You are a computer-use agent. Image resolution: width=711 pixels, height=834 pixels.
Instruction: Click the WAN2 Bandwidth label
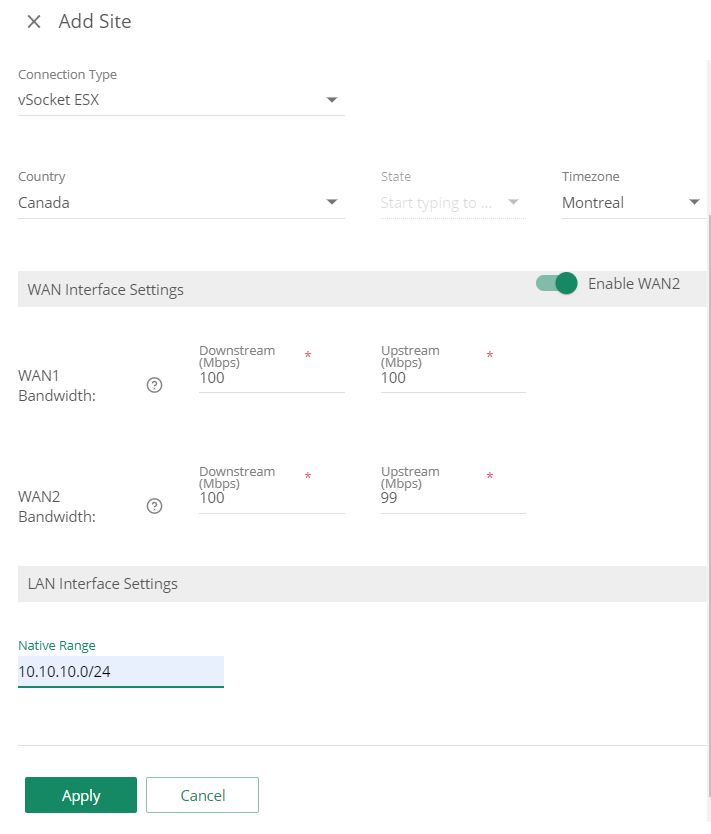[x=57, y=506]
